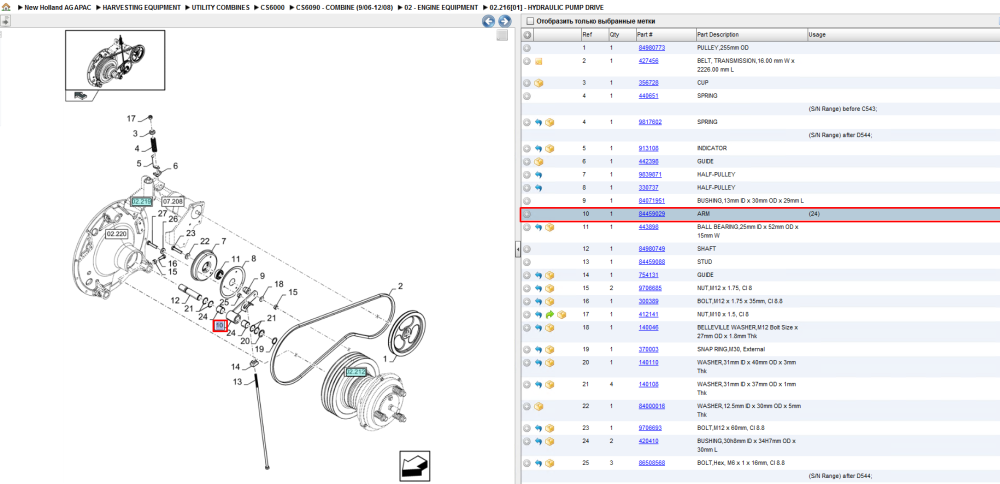
Task: Open the UTILITY COMBINES breadcrumb
Action: click(x=222, y=7)
